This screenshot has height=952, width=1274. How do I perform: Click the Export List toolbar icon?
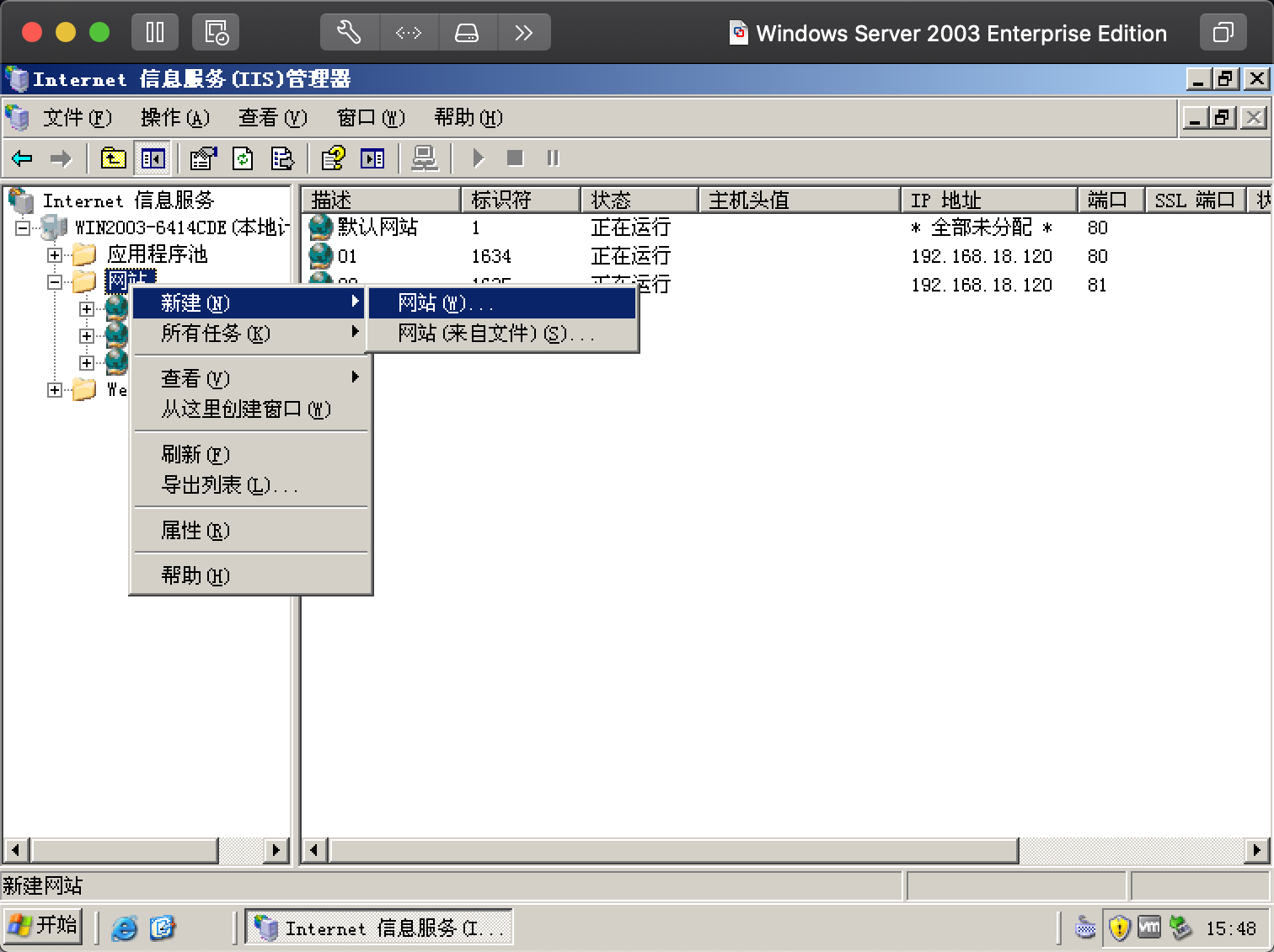(x=282, y=158)
